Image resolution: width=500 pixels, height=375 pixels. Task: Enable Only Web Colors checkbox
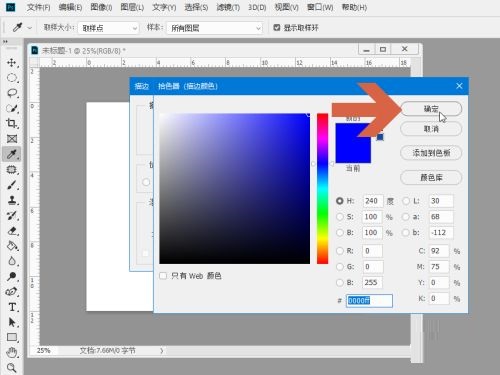point(163,276)
